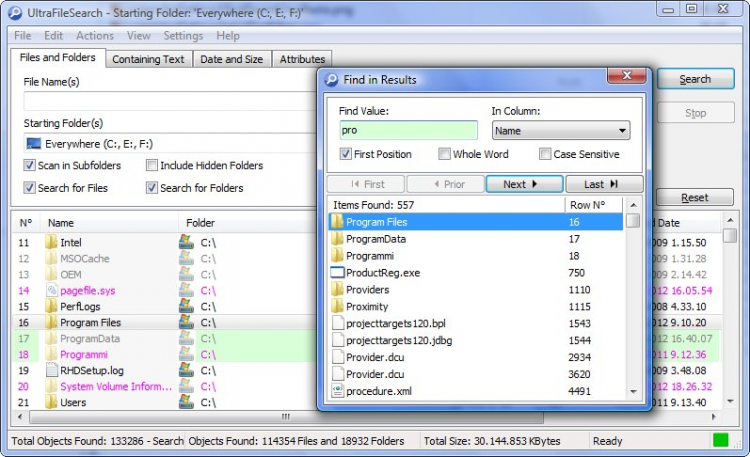Image resolution: width=750 pixels, height=457 pixels.
Task: Toggle the Search for Folders checkbox
Action: (x=152, y=188)
